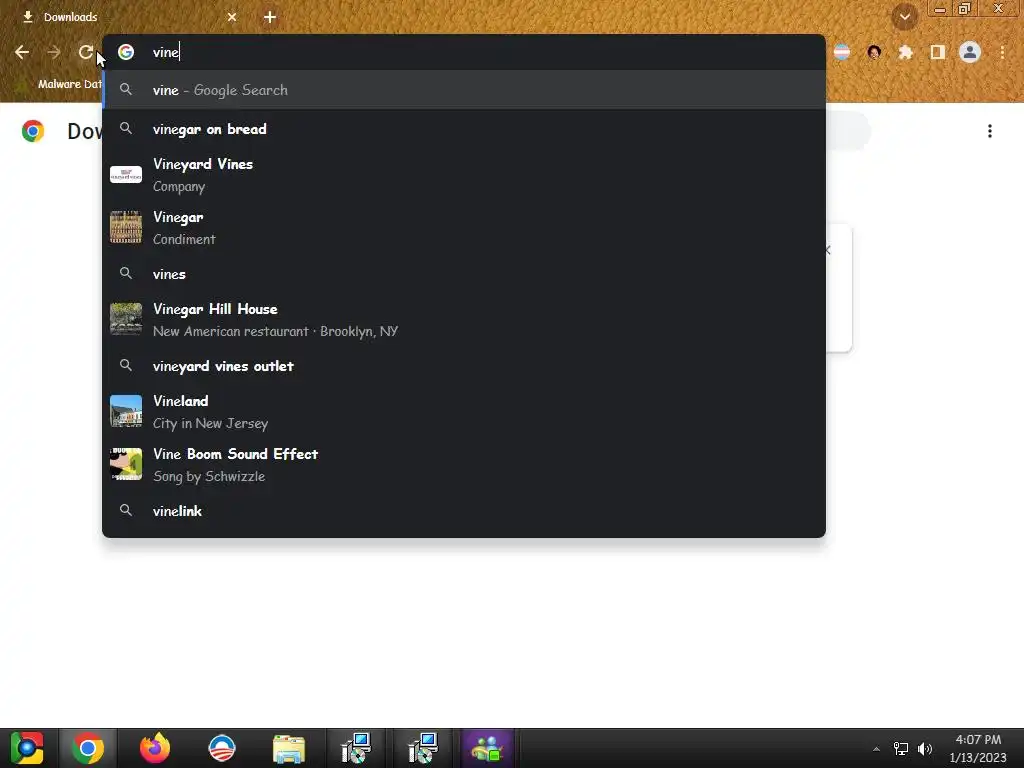Click the Vinegar barrels thumbnail
This screenshot has width=1024, height=768.
tap(126, 227)
